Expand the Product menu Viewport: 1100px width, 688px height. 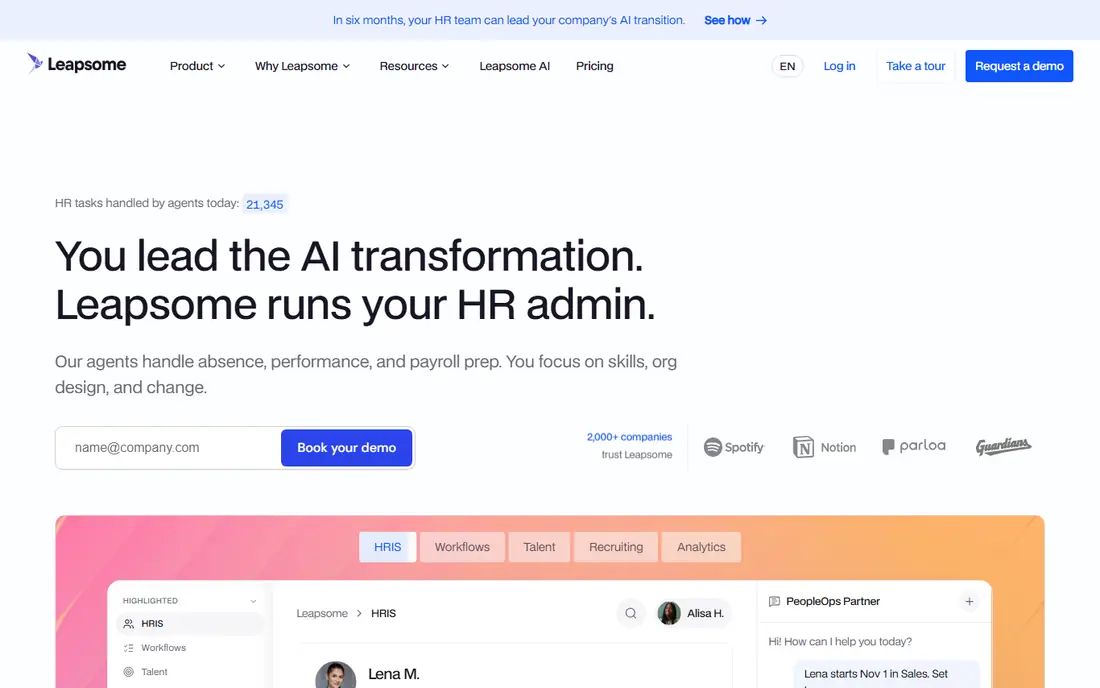click(x=197, y=66)
